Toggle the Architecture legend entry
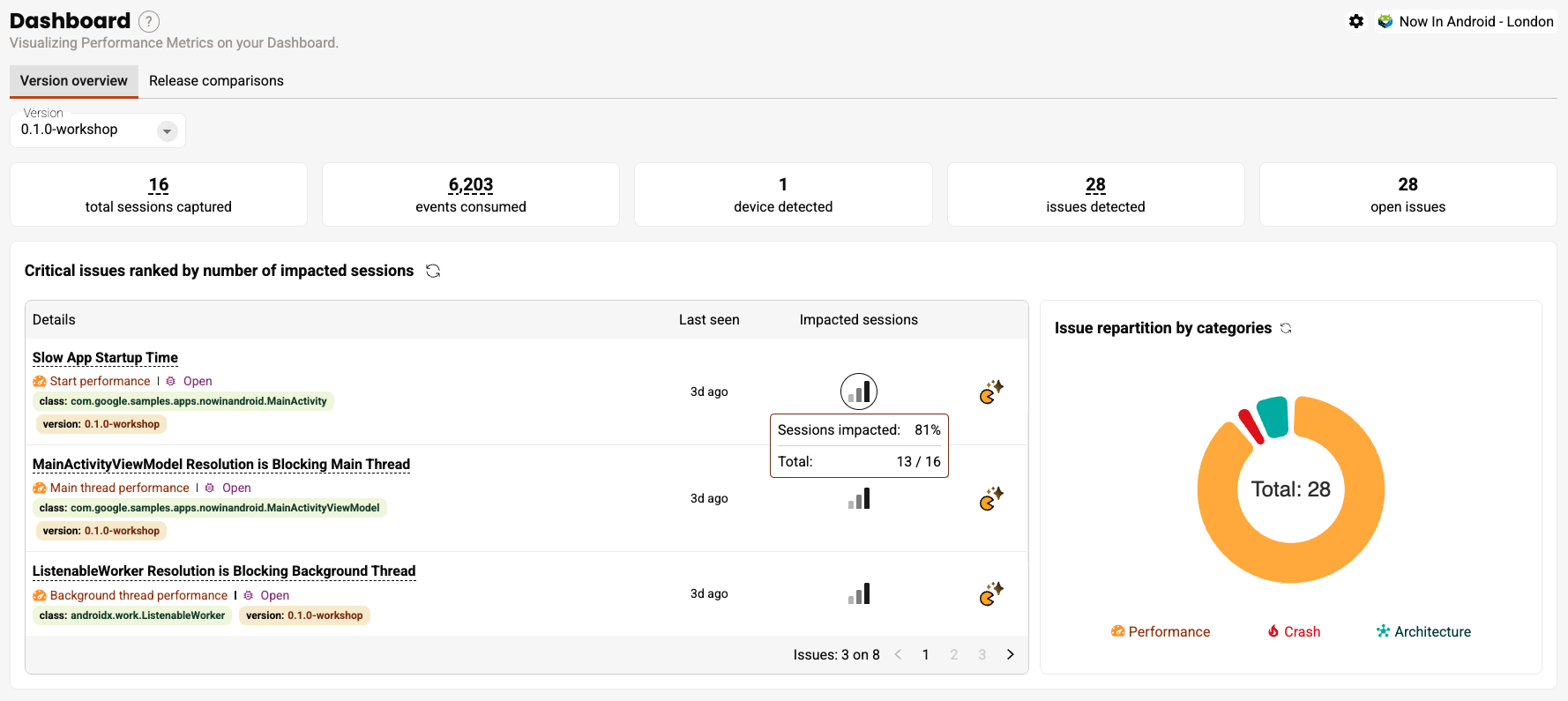This screenshot has width=1568, height=701. click(x=1423, y=631)
